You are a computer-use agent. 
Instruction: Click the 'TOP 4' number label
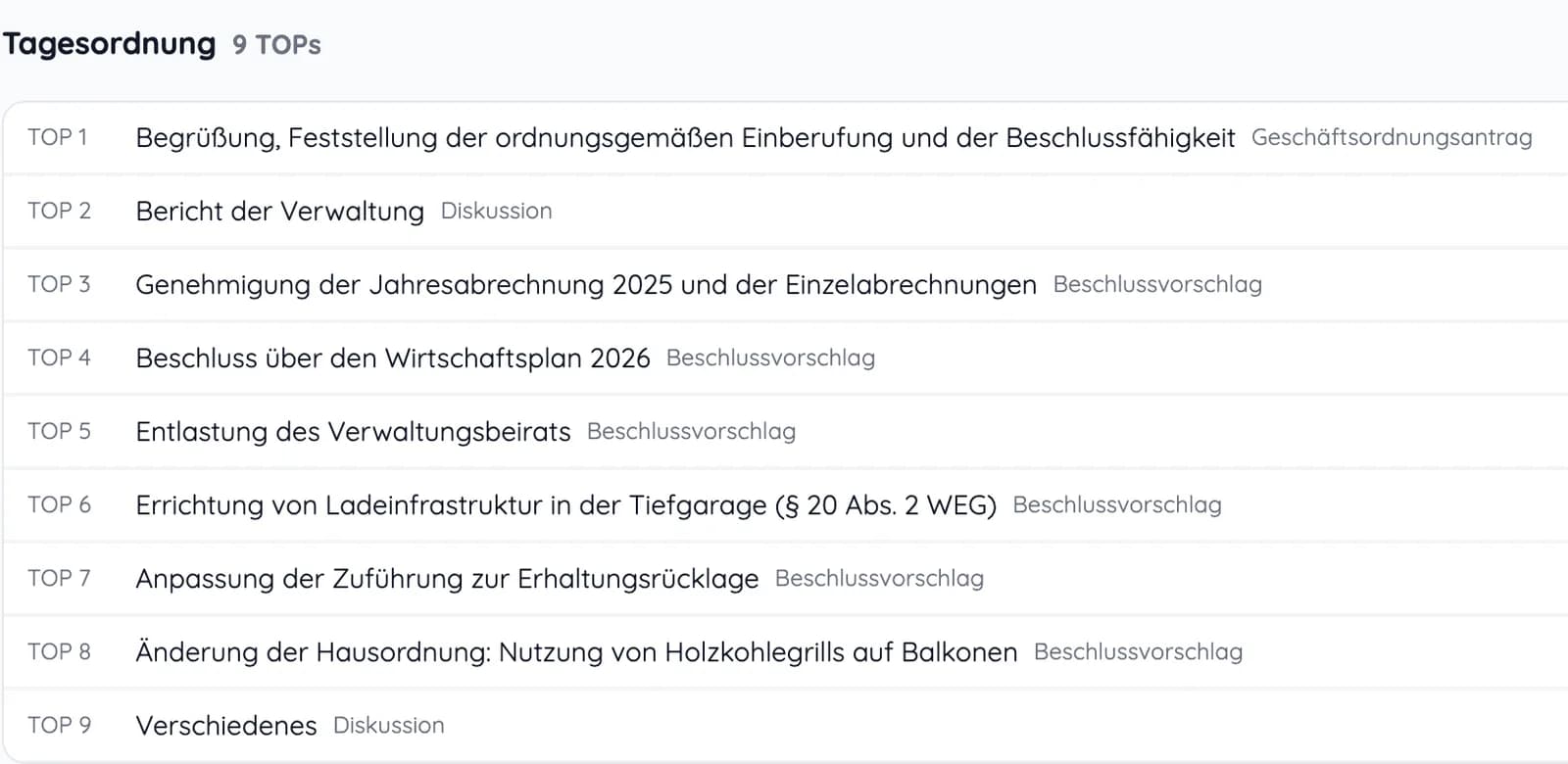pos(59,358)
